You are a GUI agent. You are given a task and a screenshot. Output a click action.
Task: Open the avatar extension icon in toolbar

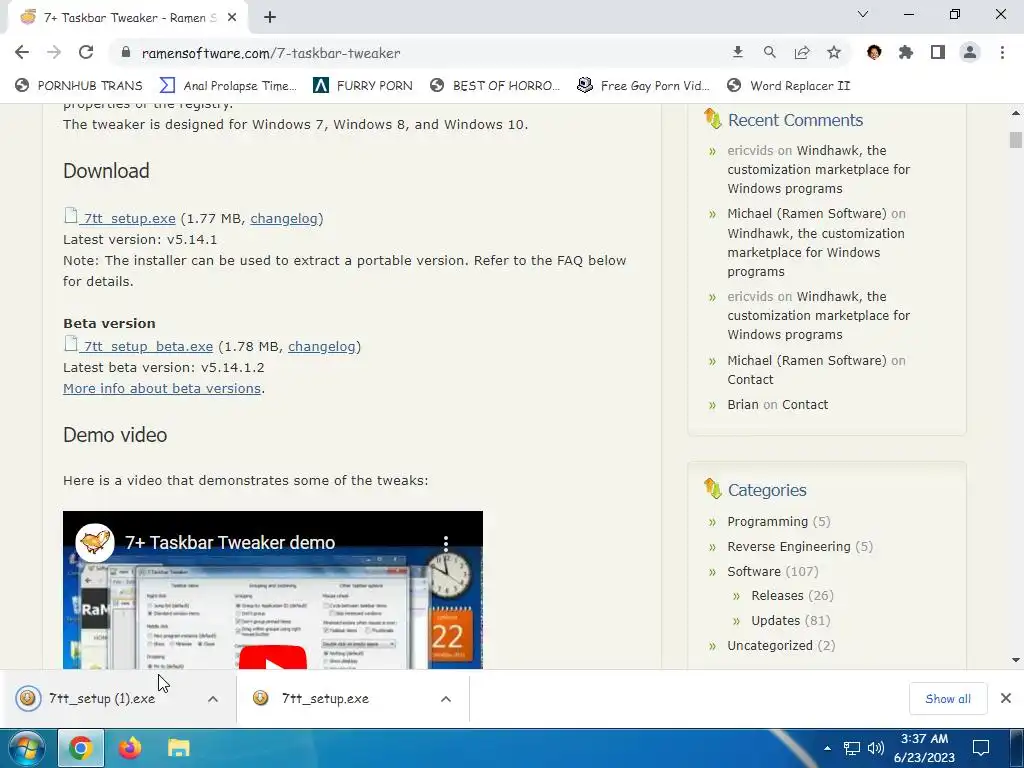[x=874, y=52]
